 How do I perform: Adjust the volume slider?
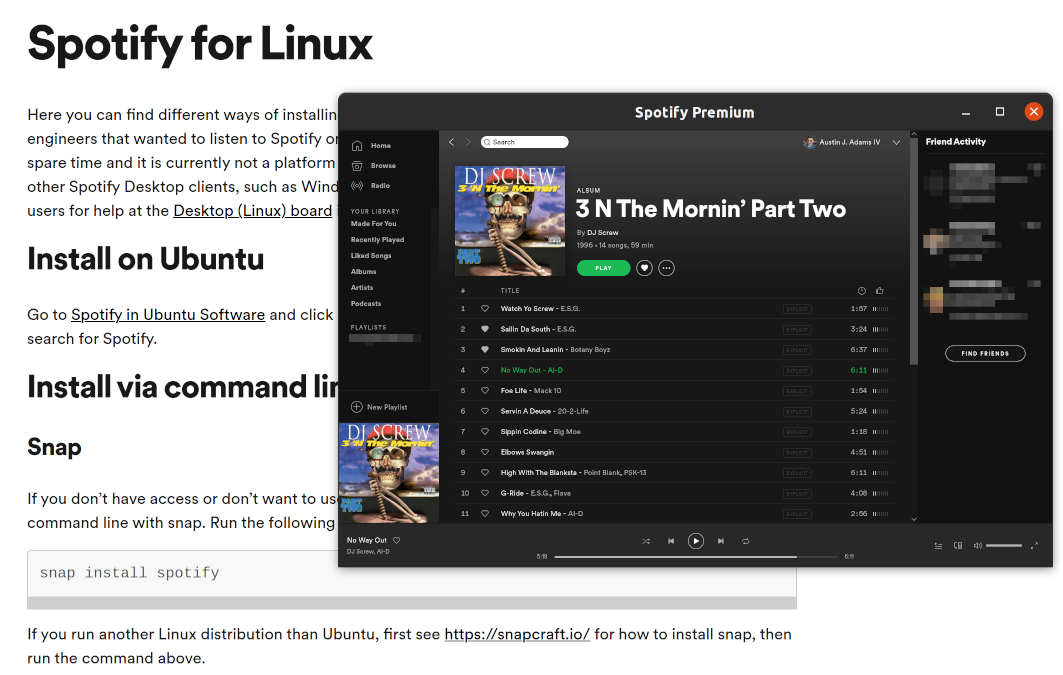tap(1004, 546)
